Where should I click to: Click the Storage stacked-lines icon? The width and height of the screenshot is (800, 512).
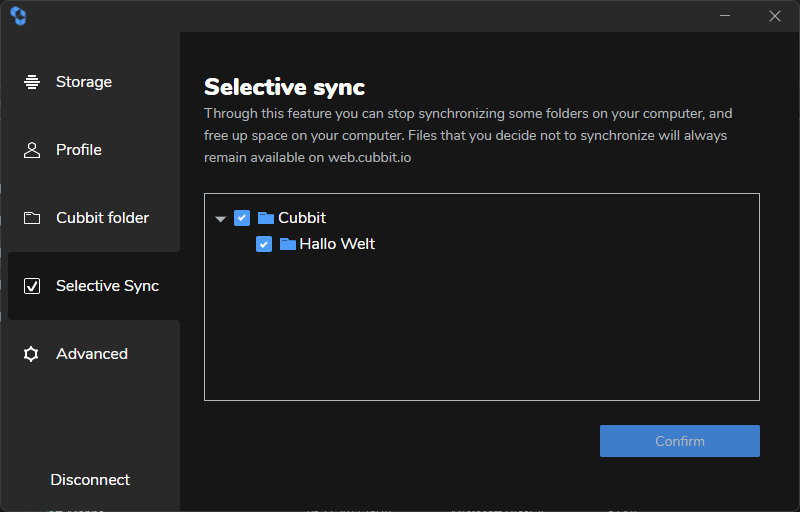[32, 82]
